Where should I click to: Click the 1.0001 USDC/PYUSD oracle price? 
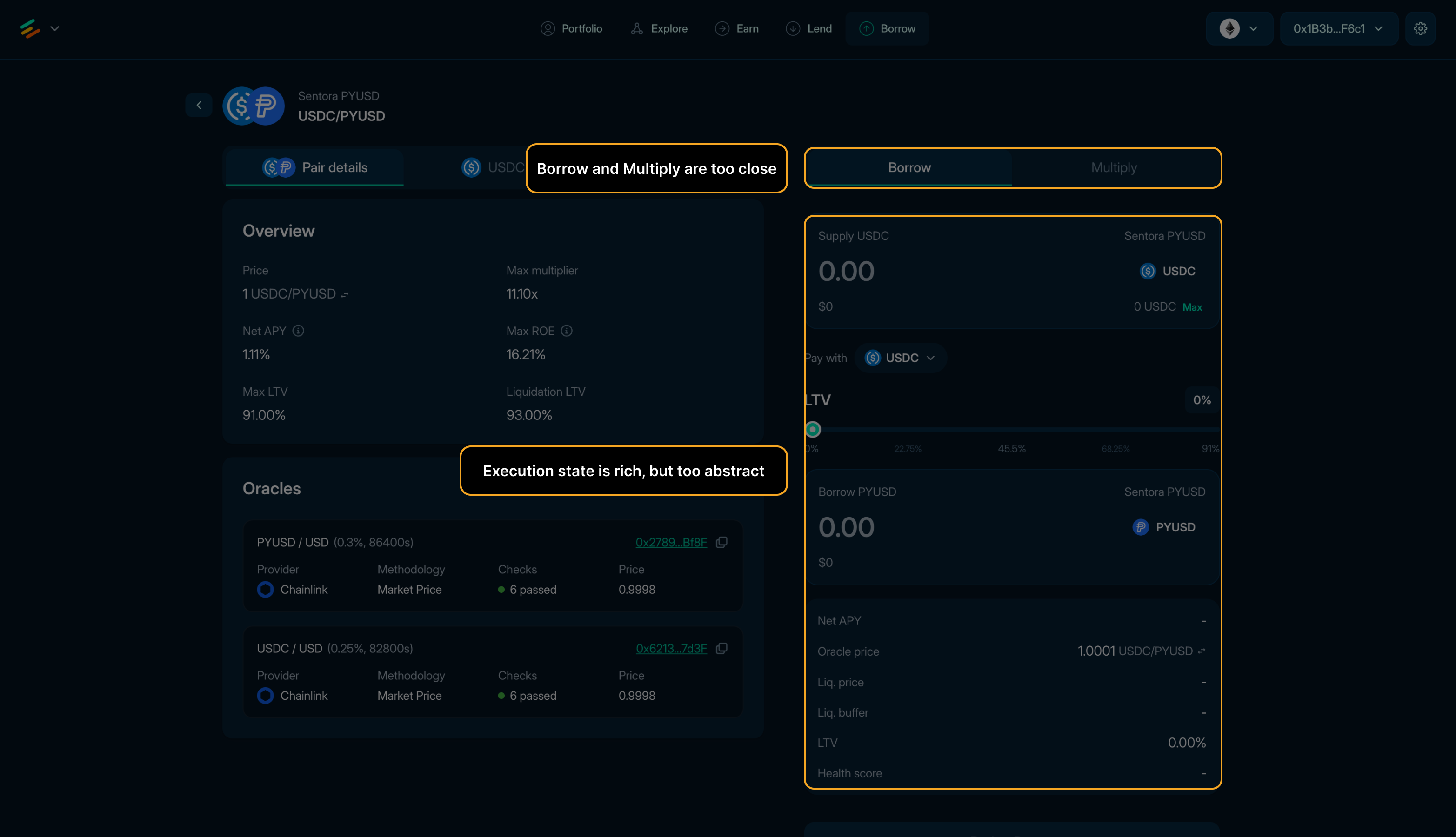point(1135,651)
